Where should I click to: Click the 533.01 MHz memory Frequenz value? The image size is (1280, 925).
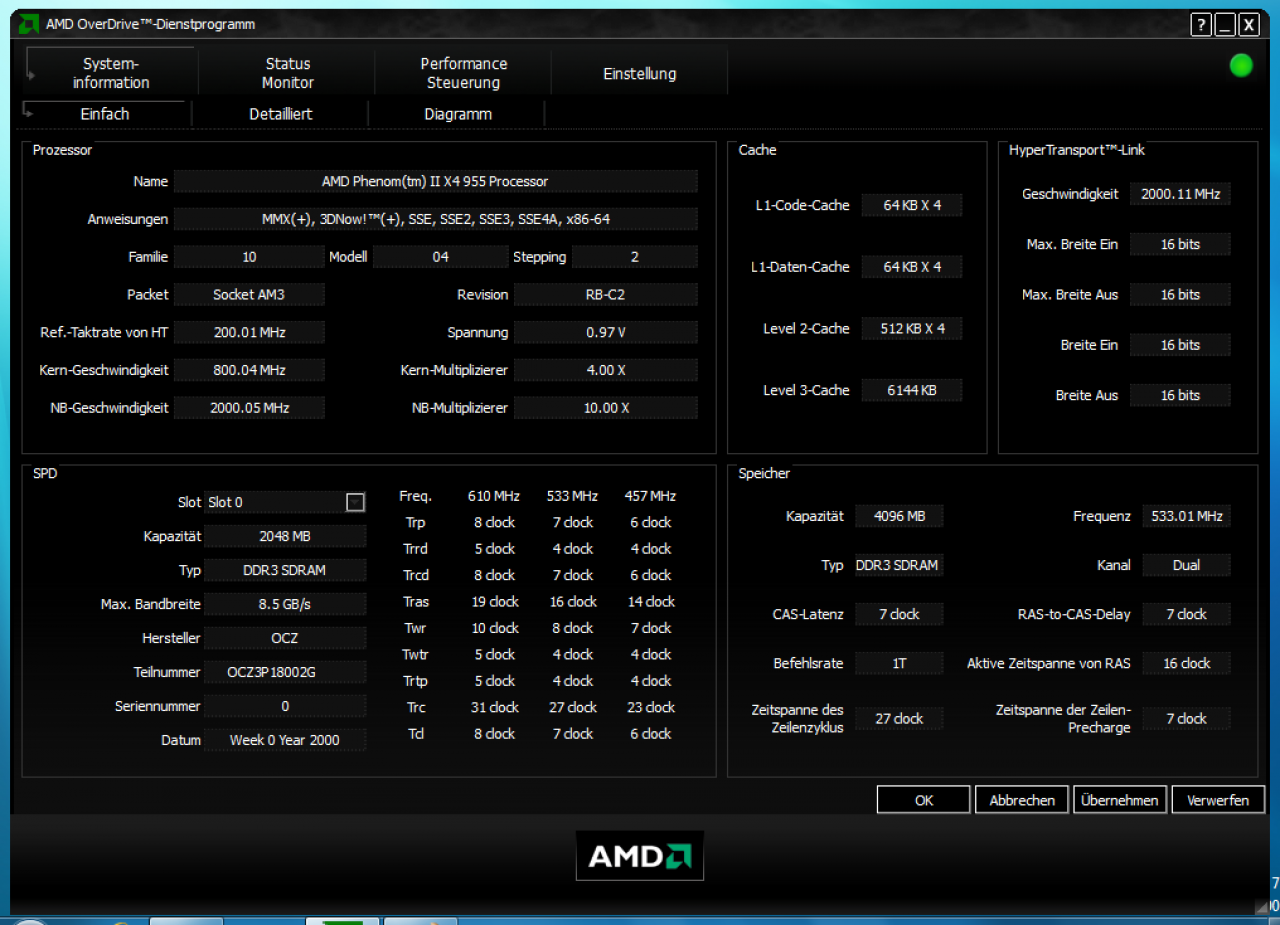[1186, 516]
